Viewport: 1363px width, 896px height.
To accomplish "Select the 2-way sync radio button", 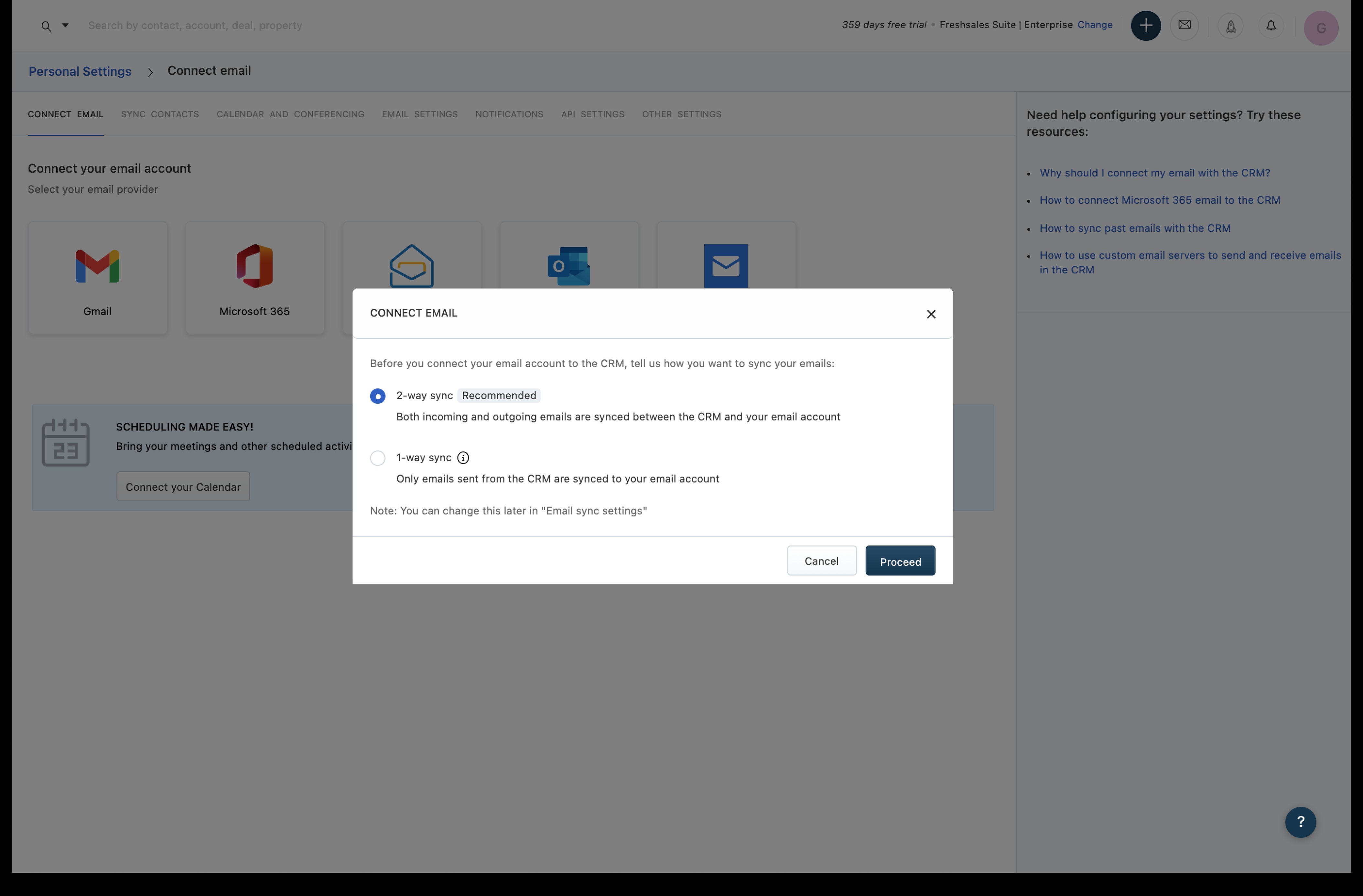I will pyautogui.click(x=377, y=396).
